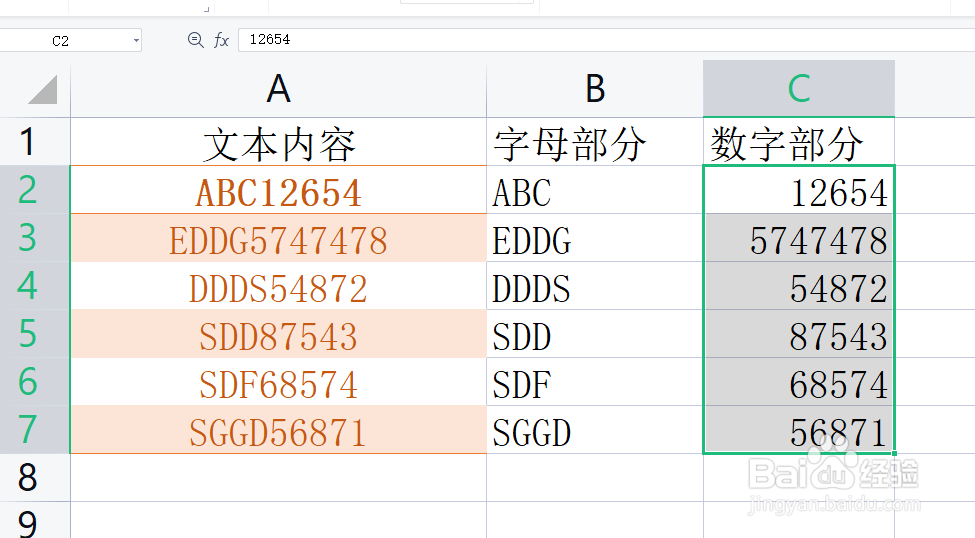Screen dimensions: 975x538
Task: Select the cell with text SDF
Action: point(595,382)
